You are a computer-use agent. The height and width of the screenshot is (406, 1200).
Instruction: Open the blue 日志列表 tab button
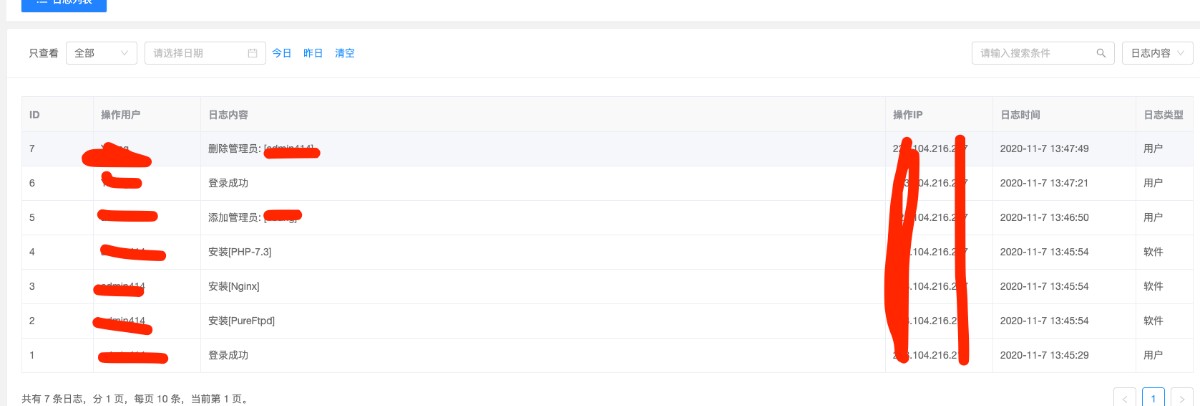[64, 4]
